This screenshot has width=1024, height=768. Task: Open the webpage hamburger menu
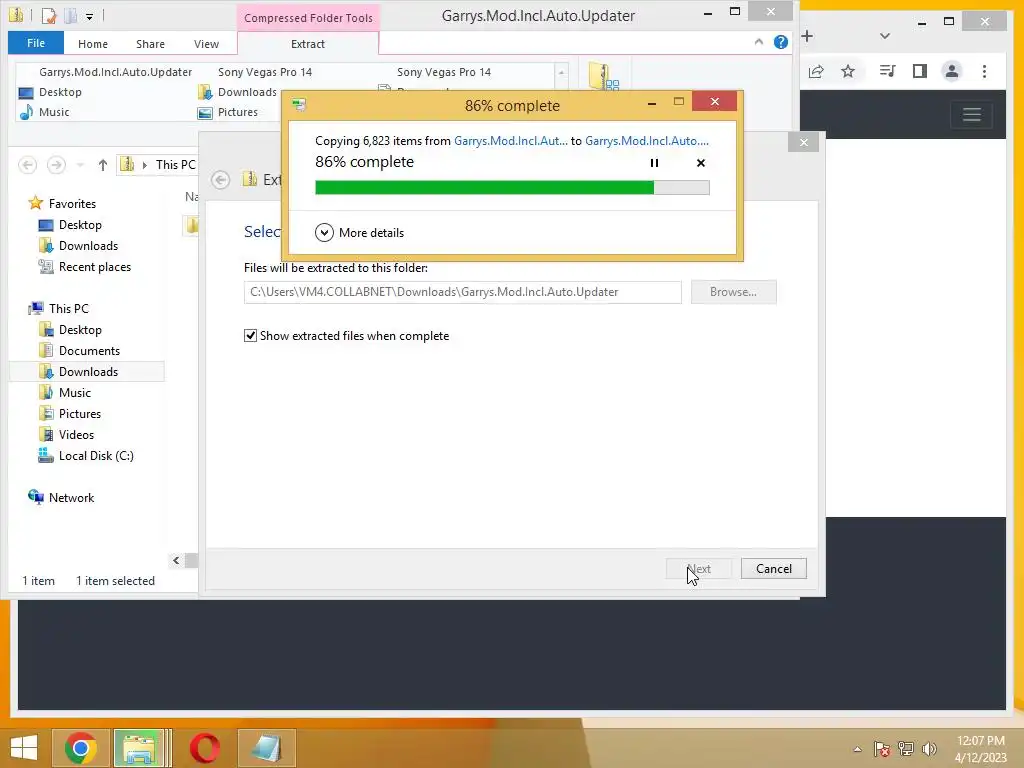click(x=972, y=115)
